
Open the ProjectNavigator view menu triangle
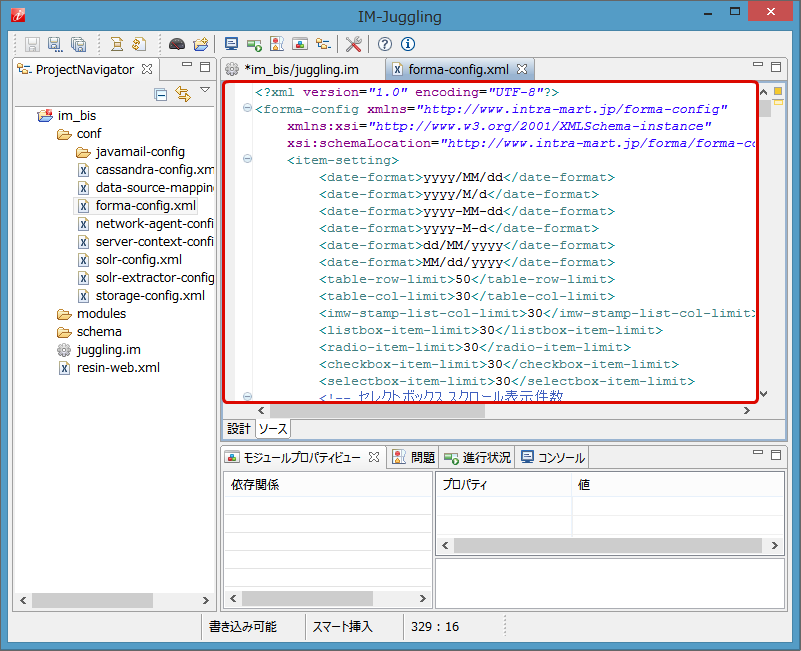click(x=204, y=91)
